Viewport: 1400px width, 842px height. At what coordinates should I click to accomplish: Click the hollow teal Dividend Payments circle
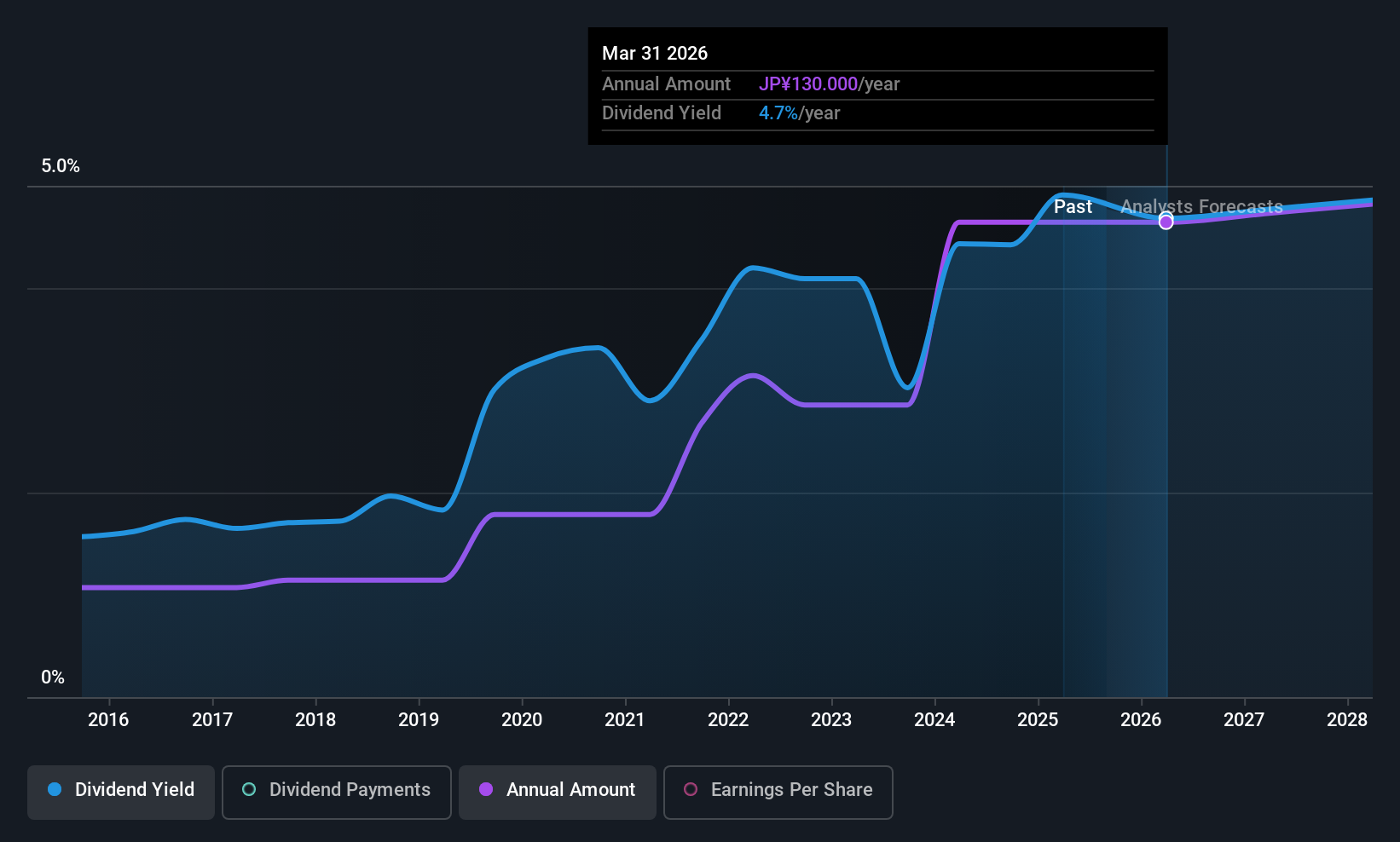249,790
